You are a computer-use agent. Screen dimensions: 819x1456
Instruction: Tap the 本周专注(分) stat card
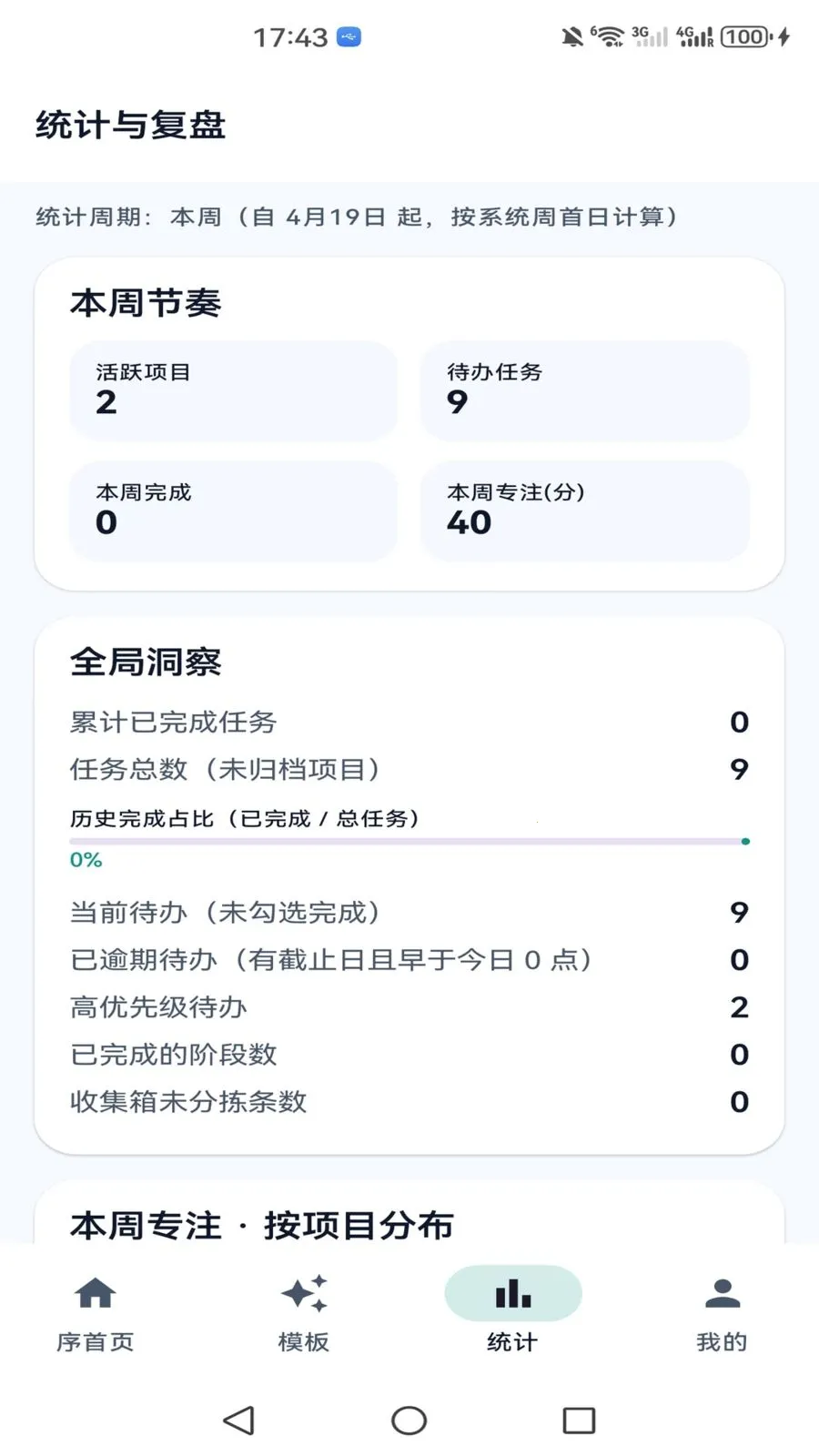coord(584,511)
